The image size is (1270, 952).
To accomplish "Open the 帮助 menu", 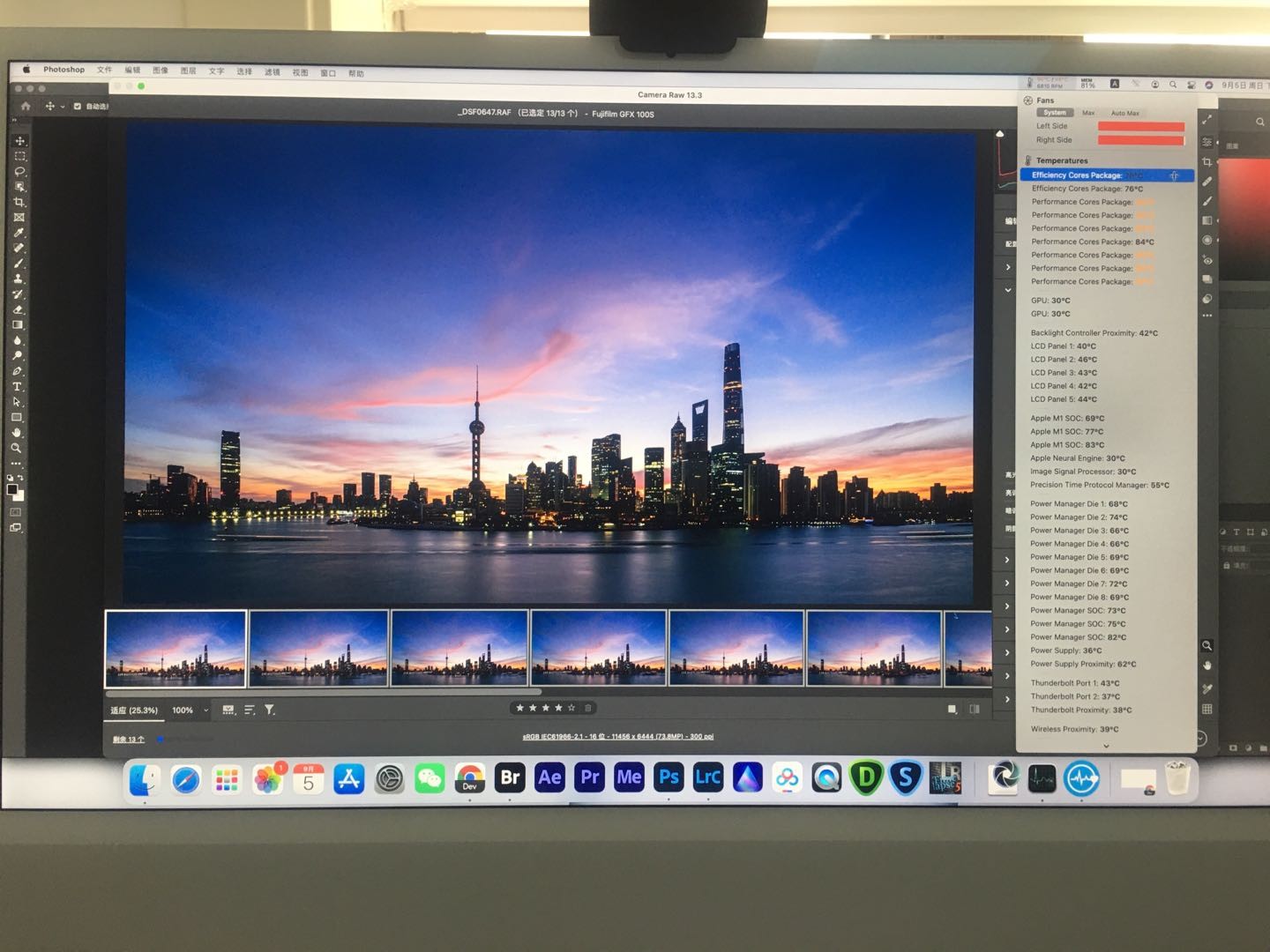I will [355, 73].
